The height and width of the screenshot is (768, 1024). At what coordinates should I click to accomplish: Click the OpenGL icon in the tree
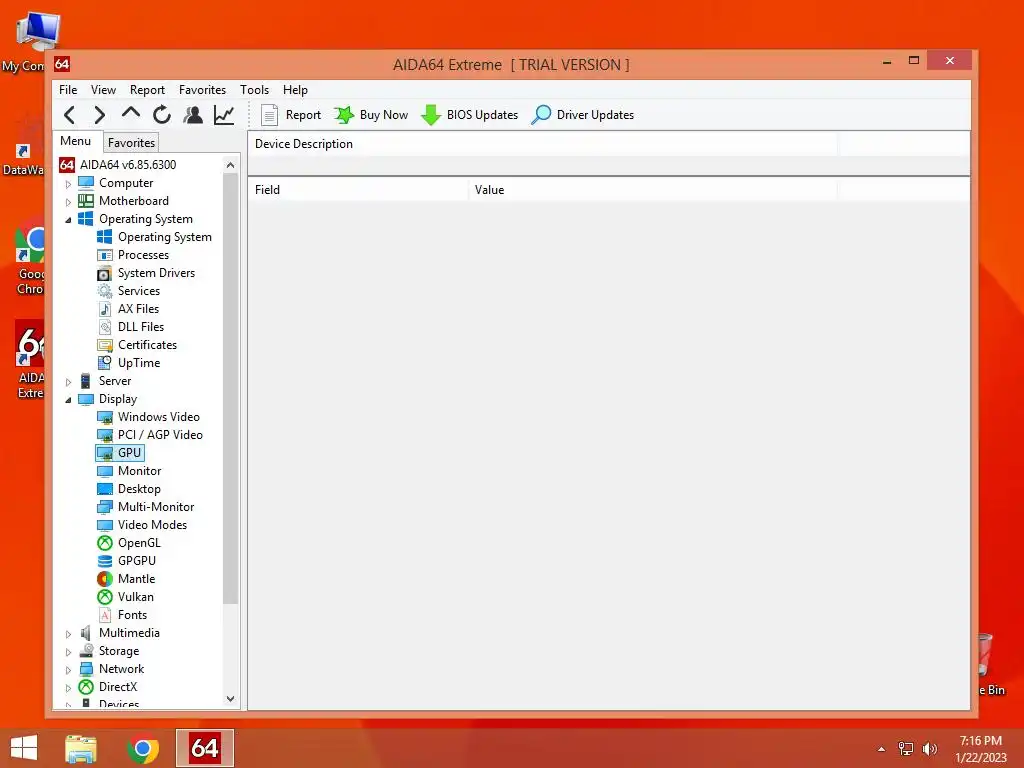[104, 543]
